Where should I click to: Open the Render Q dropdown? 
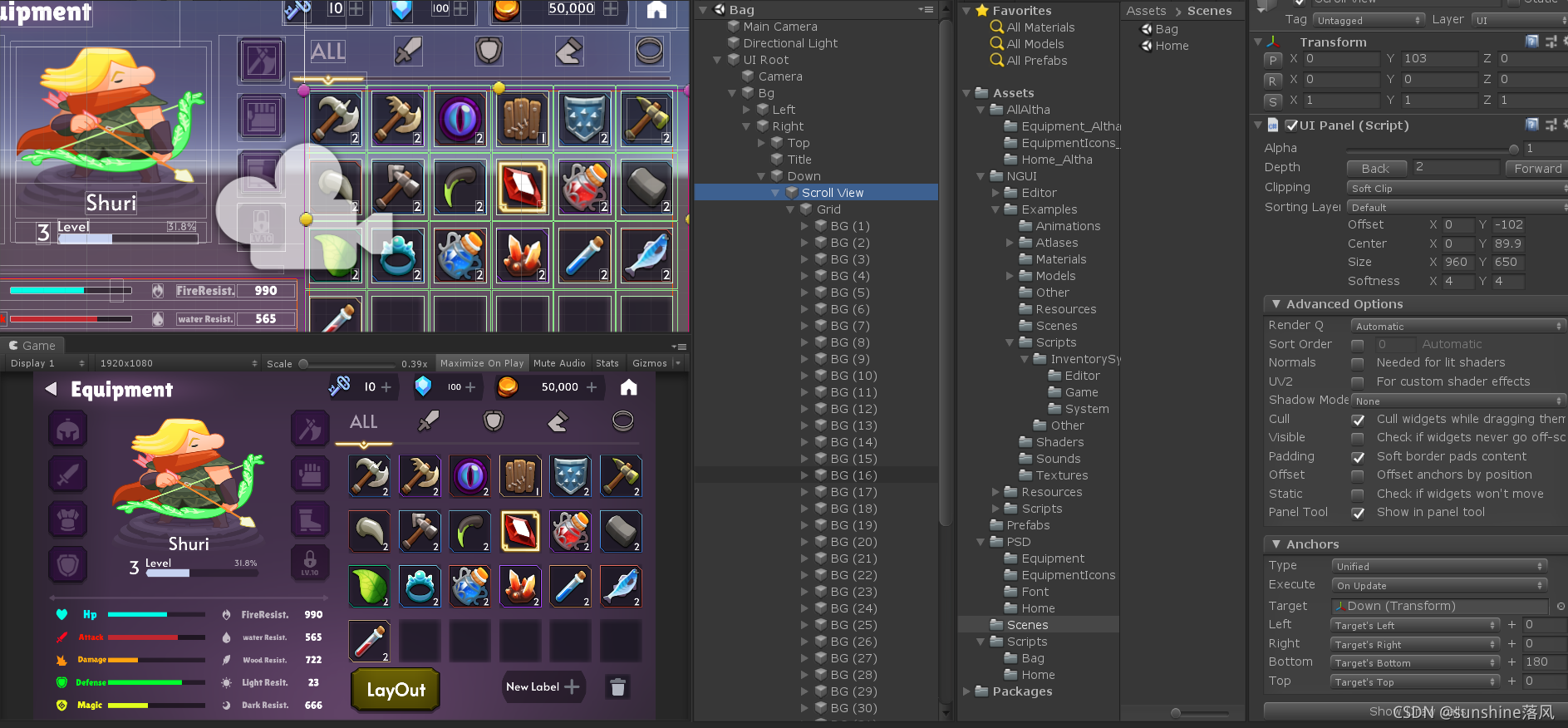point(1458,327)
